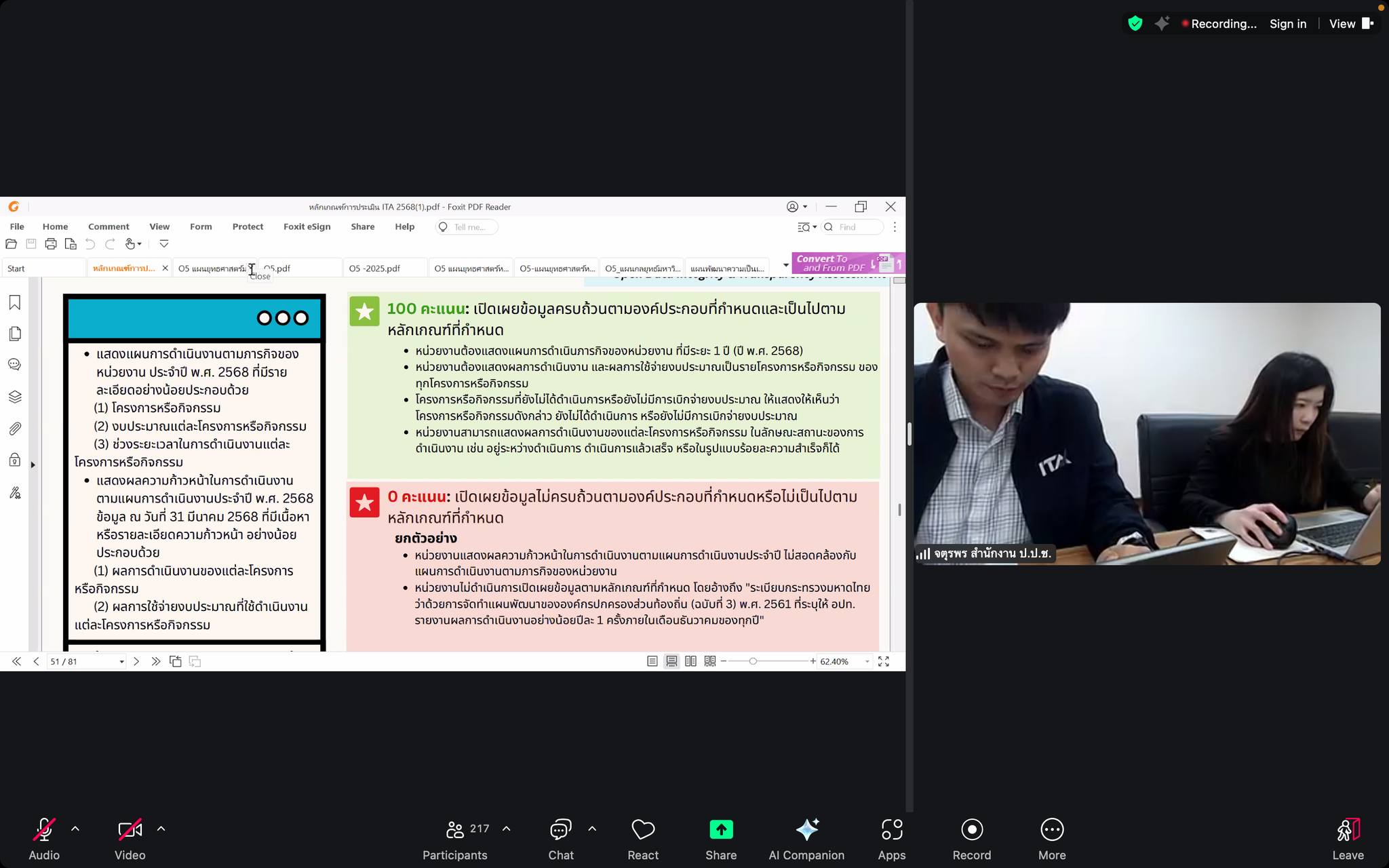This screenshot has height=868, width=1389.
Task: Expand the Foxit navigation panel arrow
Action: pyautogui.click(x=33, y=465)
